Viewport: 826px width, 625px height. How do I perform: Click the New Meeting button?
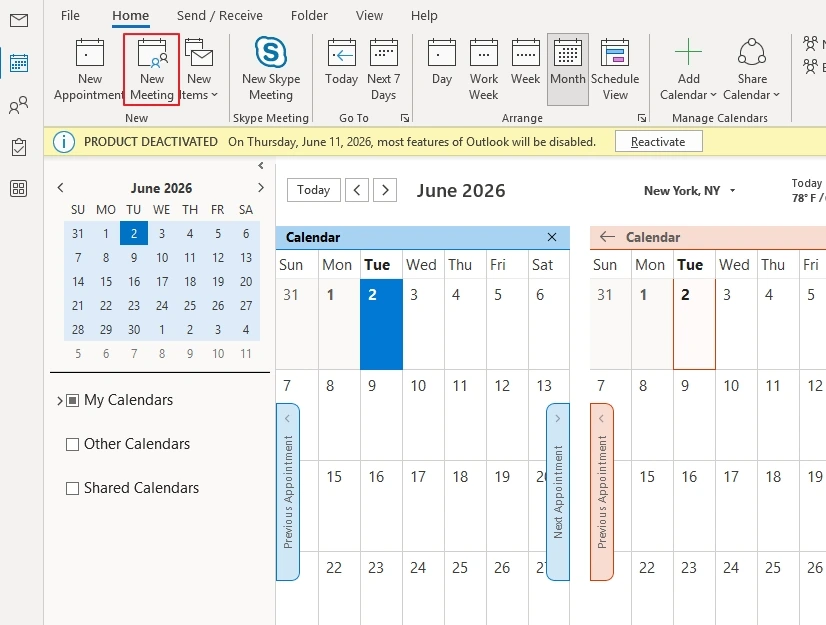pos(152,70)
